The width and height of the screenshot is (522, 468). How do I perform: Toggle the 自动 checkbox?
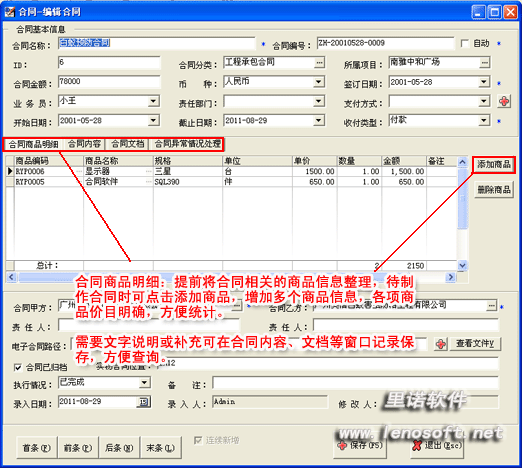(x=465, y=43)
